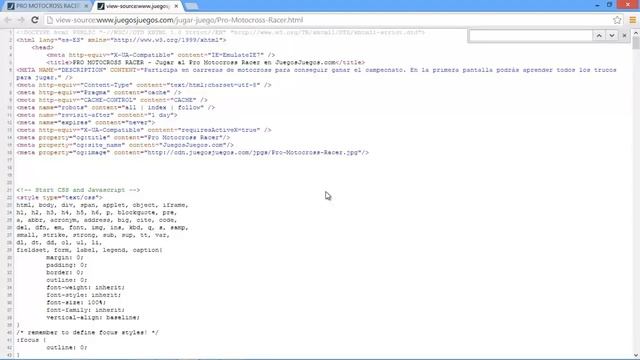Image resolution: width=640 pixels, height=360 pixels.
Task: Click the title line 'PRO MOTOCROSS RACER - Jugar'
Action: [x=205, y=62]
